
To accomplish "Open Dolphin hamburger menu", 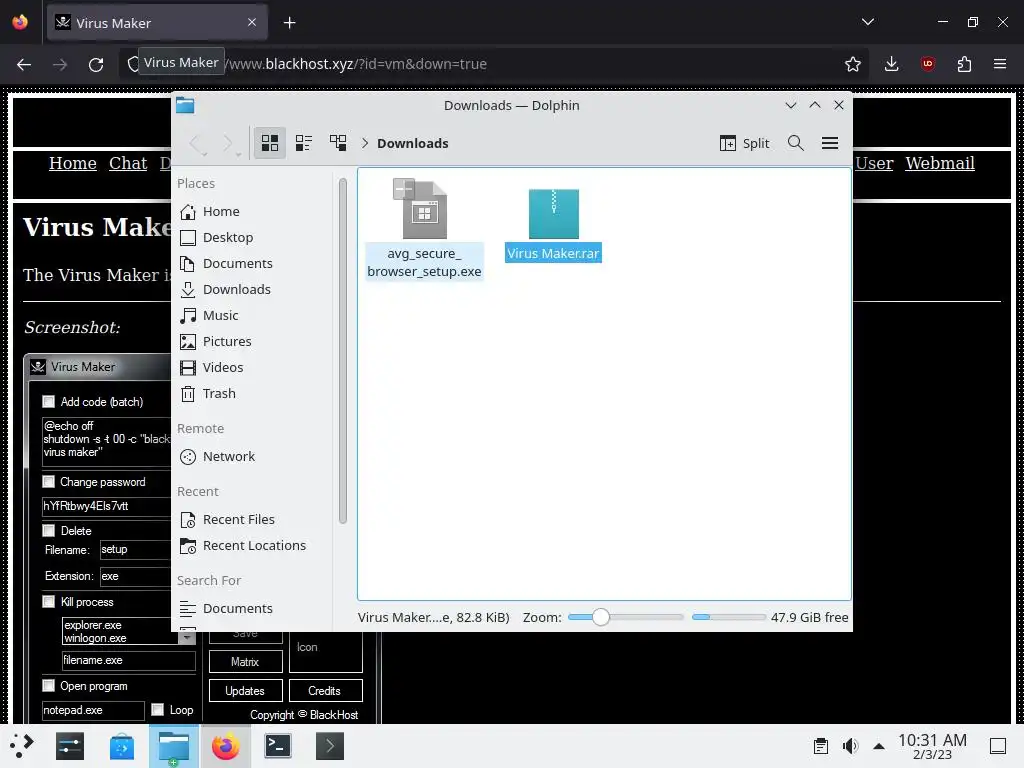I will click(830, 143).
